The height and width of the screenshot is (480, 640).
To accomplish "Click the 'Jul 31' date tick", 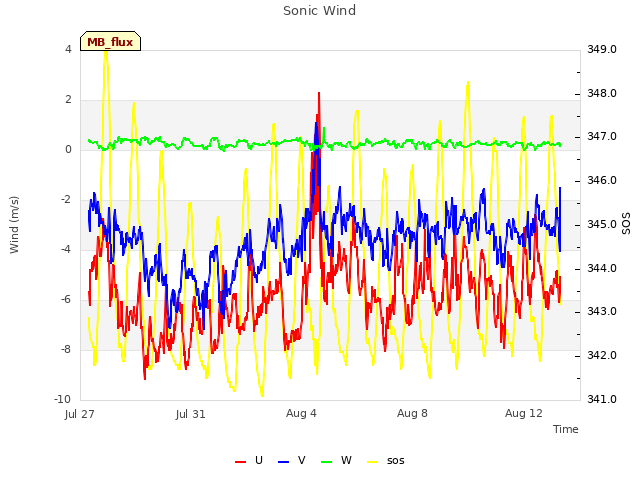I will [191, 414].
